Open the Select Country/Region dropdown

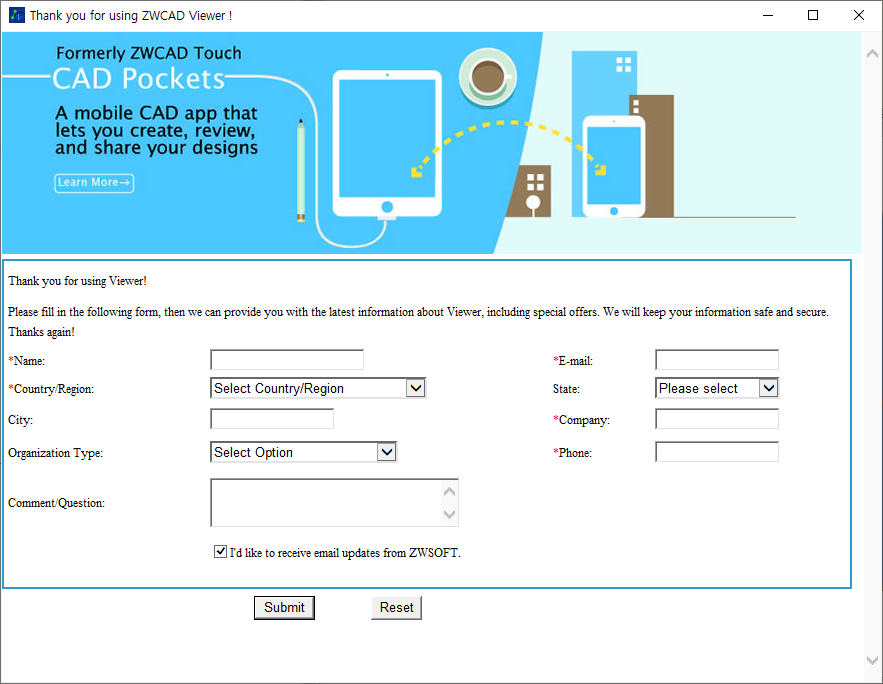pyautogui.click(x=318, y=388)
